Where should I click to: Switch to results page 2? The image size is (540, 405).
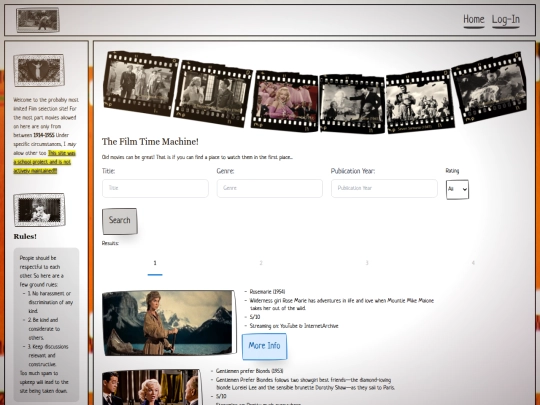(x=261, y=263)
